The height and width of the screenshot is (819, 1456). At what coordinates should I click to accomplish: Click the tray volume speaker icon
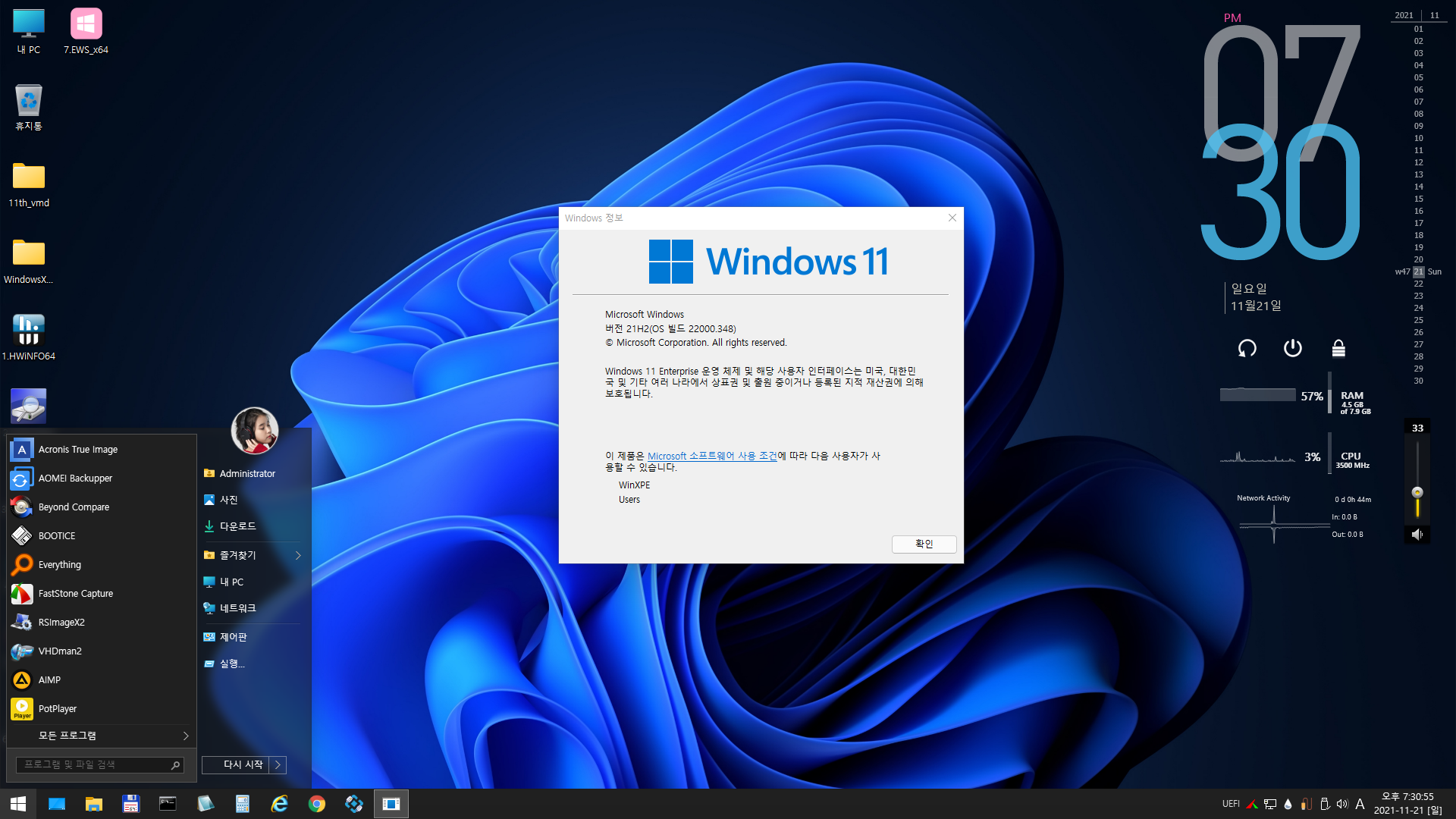pos(1342,804)
